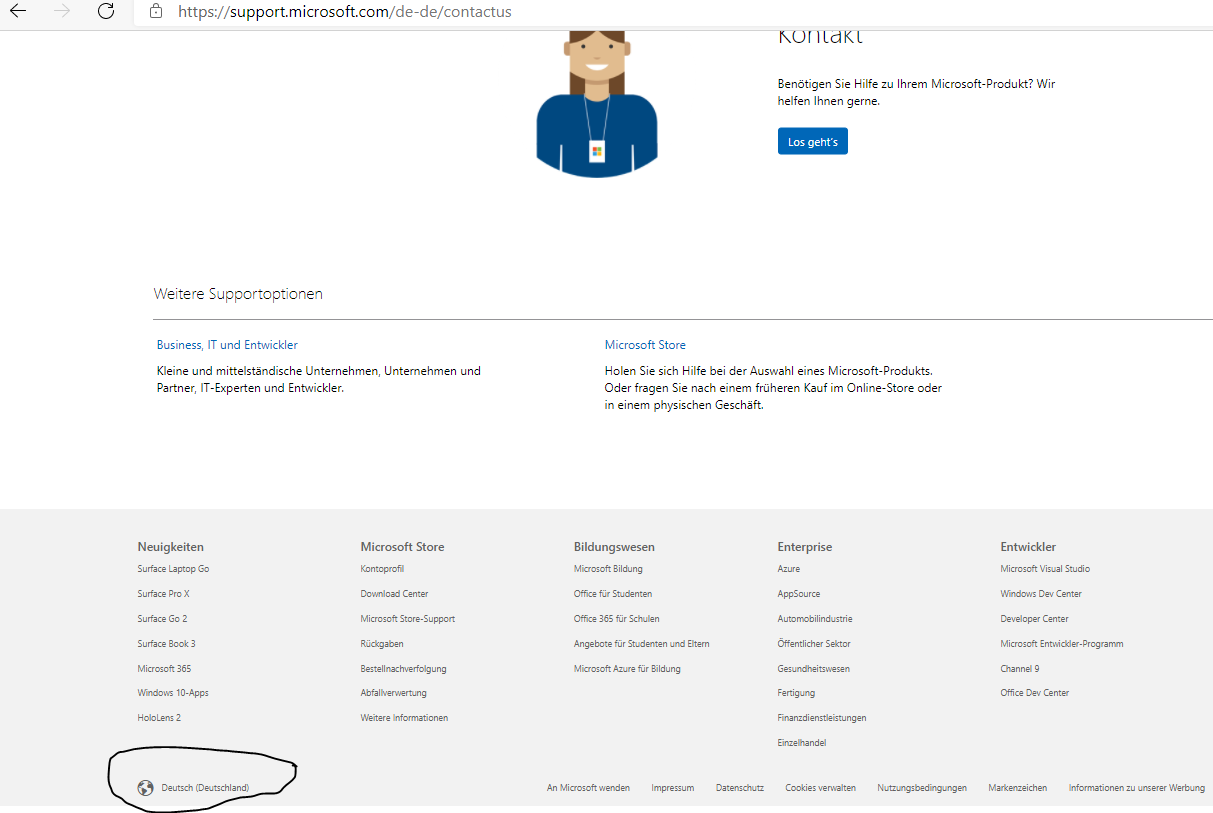Viewport: 1213px width, 813px height.
Task: Open Bestellnachverfolgung link
Action: pos(404,669)
